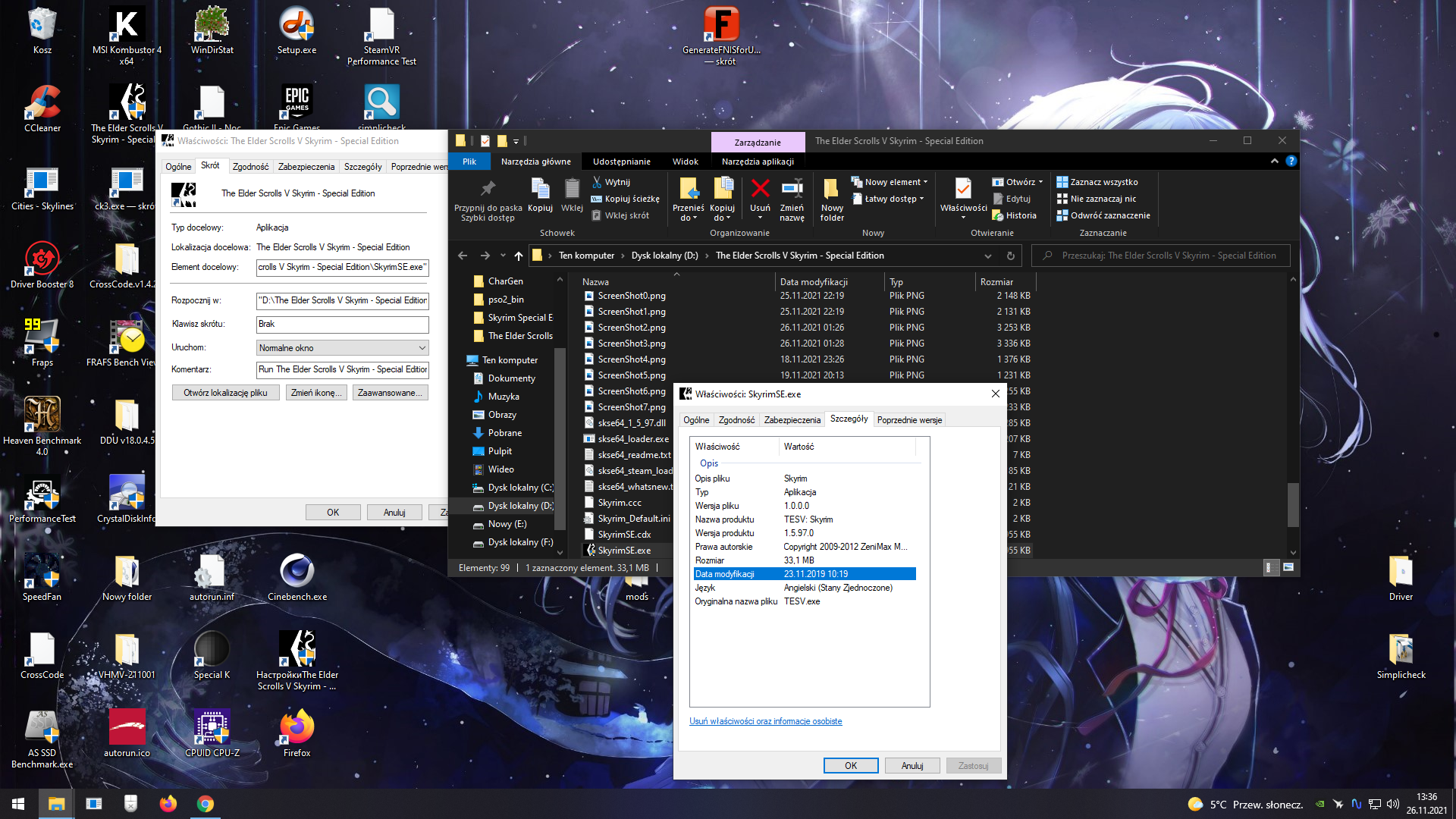Click the File Explorer taskbar icon

pos(56,804)
